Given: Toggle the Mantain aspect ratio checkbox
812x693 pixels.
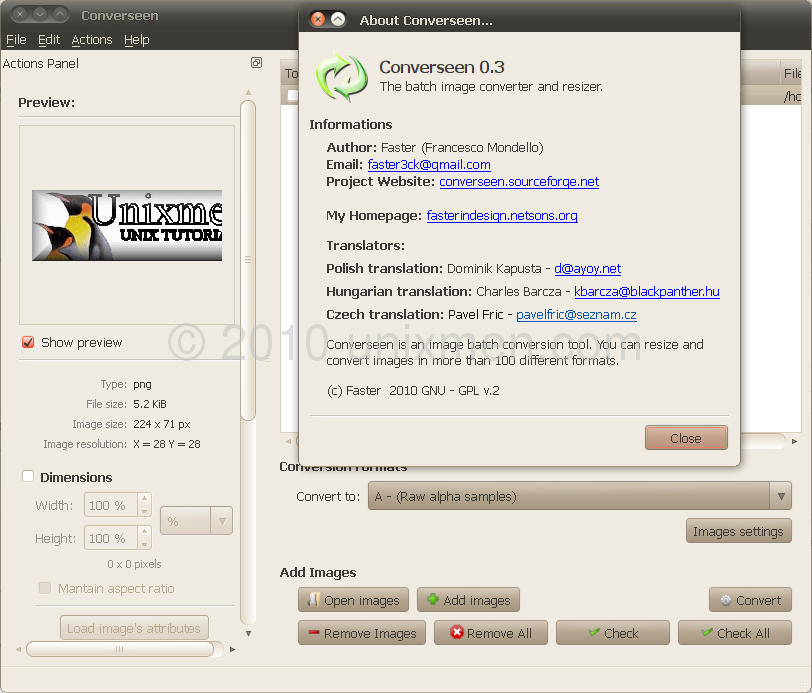Looking at the screenshot, I should click(45, 588).
